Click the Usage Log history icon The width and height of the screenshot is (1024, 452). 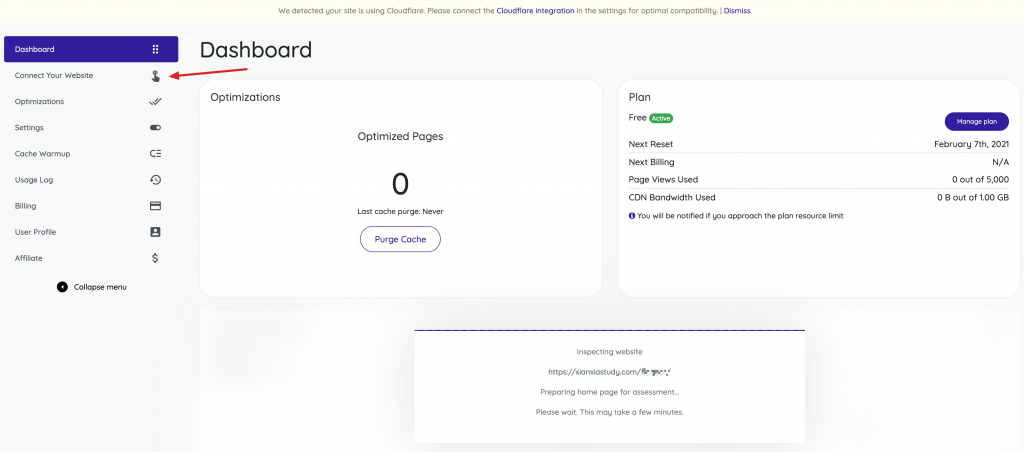(x=155, y=180)
